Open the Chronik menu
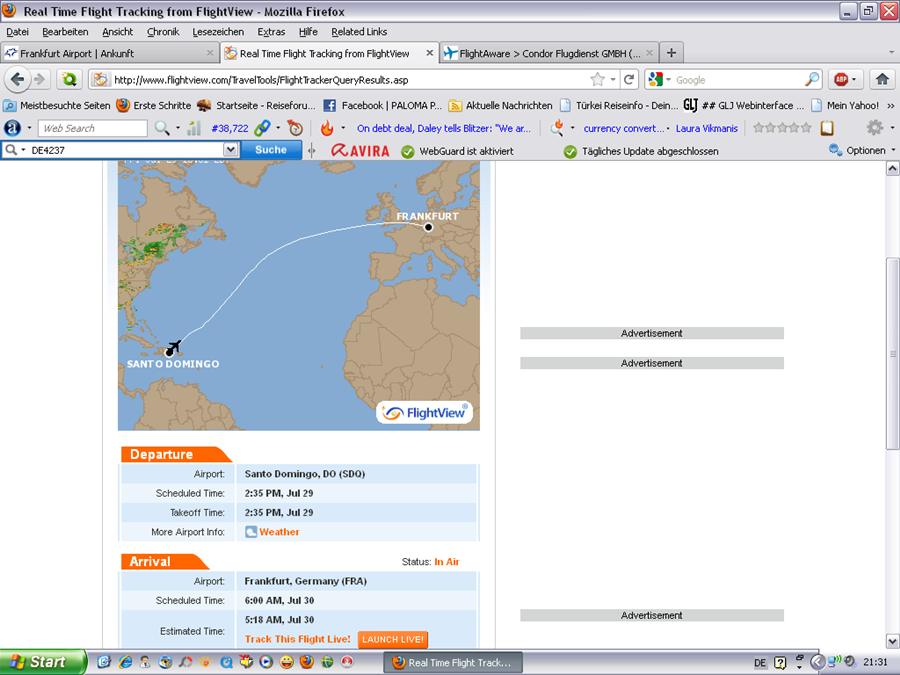Viewport: 900px width, 675px height. [163, 32]
